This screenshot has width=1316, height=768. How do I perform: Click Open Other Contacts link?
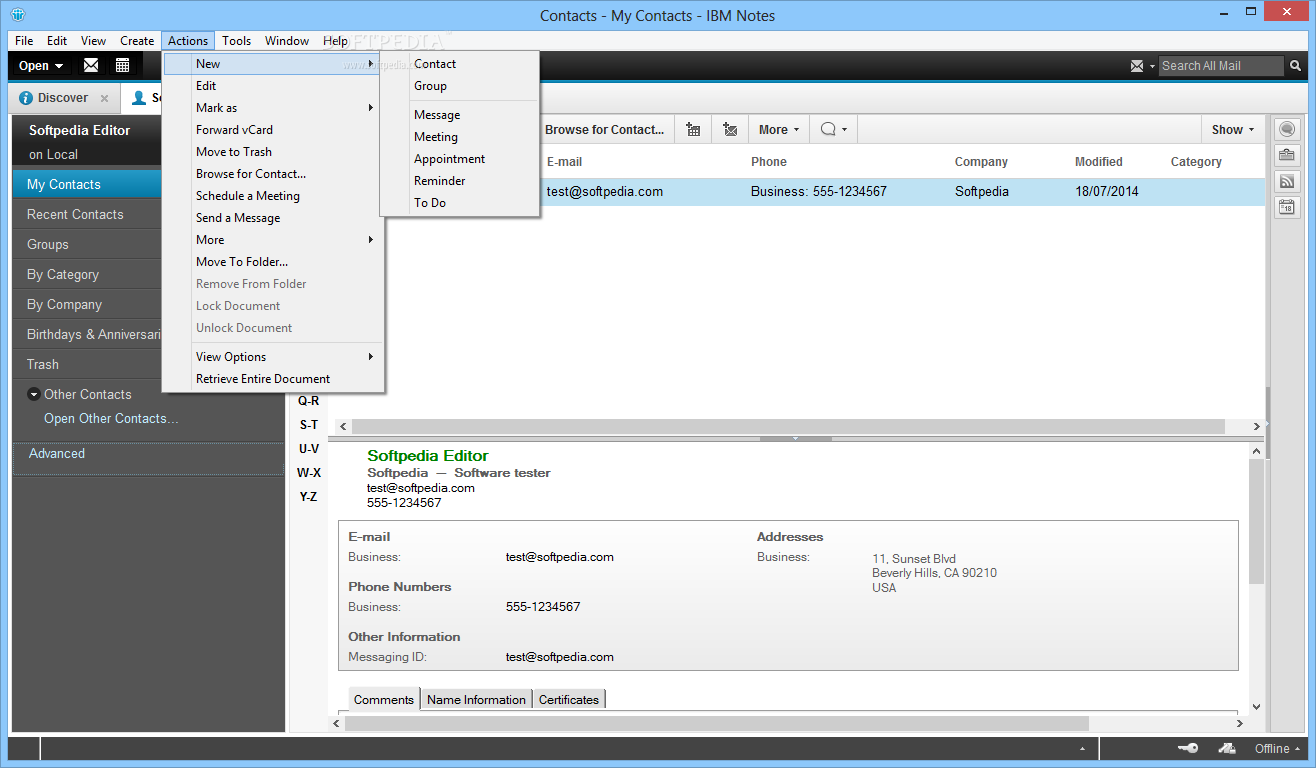coord(111,419)
